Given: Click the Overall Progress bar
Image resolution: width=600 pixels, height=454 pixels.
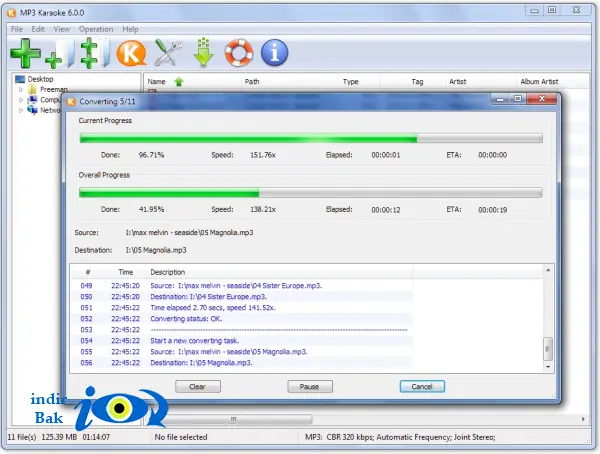Looking at the screenshot, I should [x=311, y=193].
